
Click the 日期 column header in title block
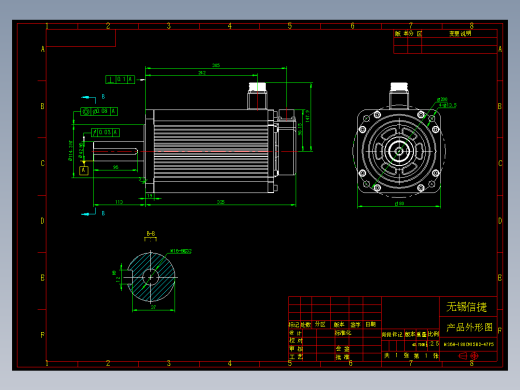point(371,324)
